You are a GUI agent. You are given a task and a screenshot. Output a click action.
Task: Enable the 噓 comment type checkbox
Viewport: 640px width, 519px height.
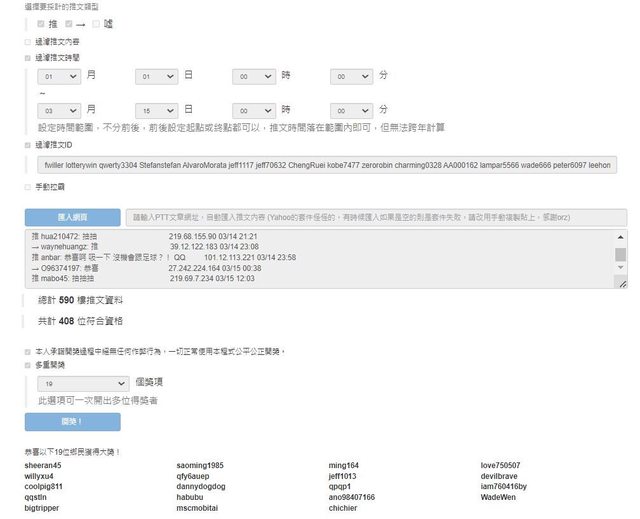[96, 23]
